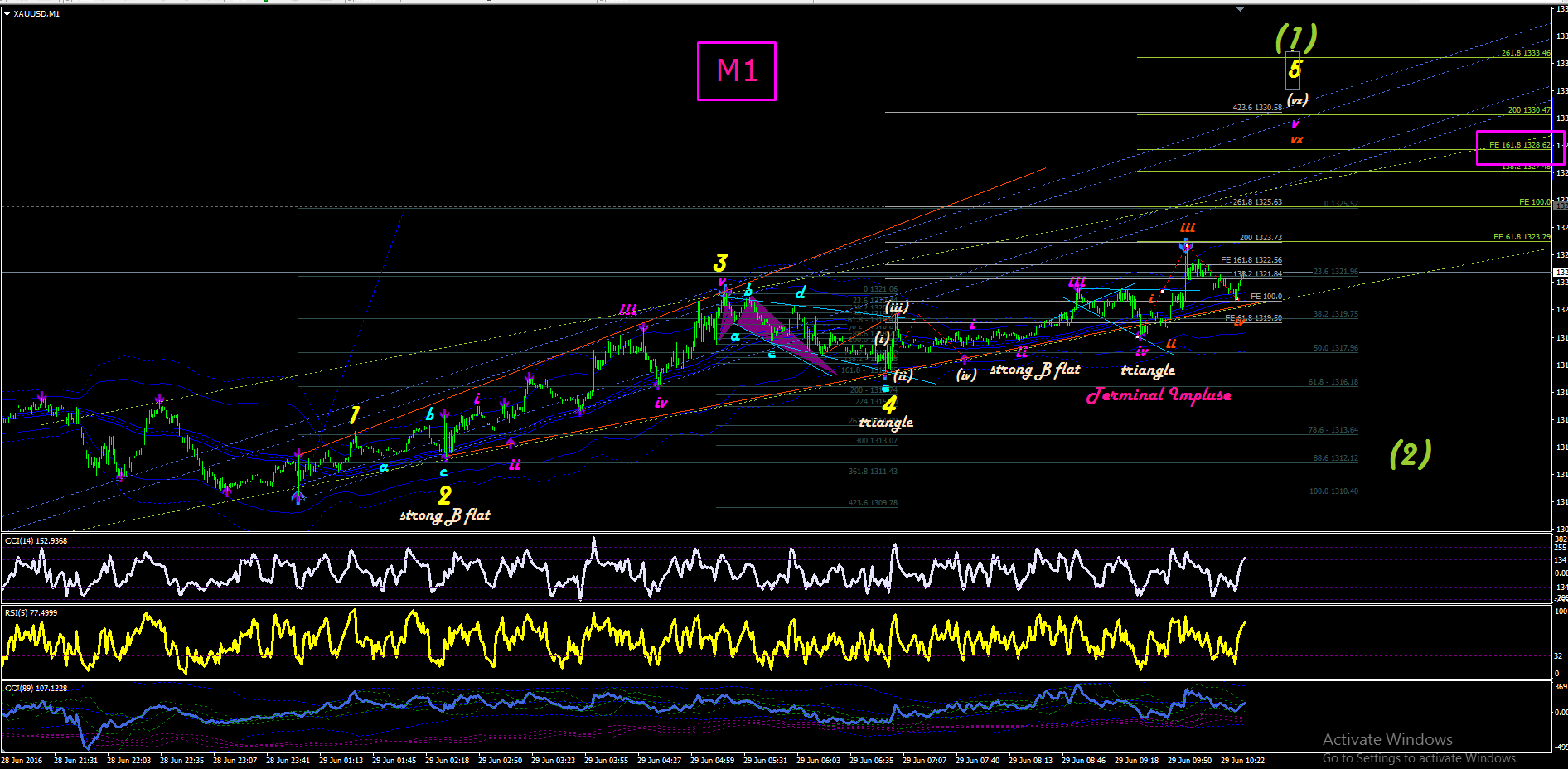Select the FE 61.8 1319.50 level label
The image size is (1568, 769).
1253,318
